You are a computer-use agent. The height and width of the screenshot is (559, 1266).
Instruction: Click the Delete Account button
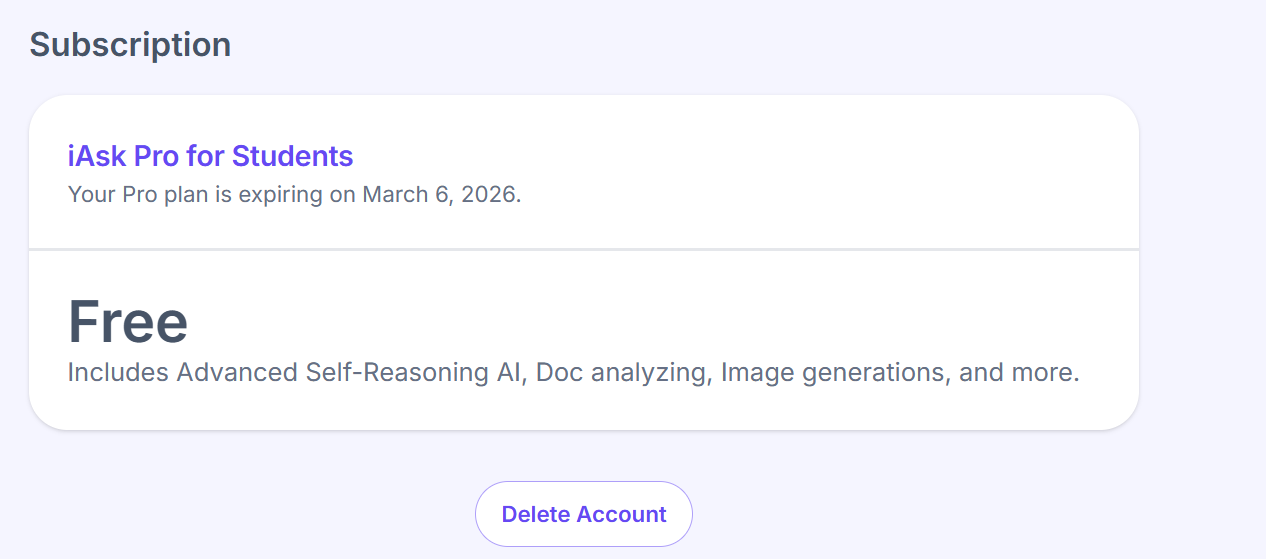(584, 514)
